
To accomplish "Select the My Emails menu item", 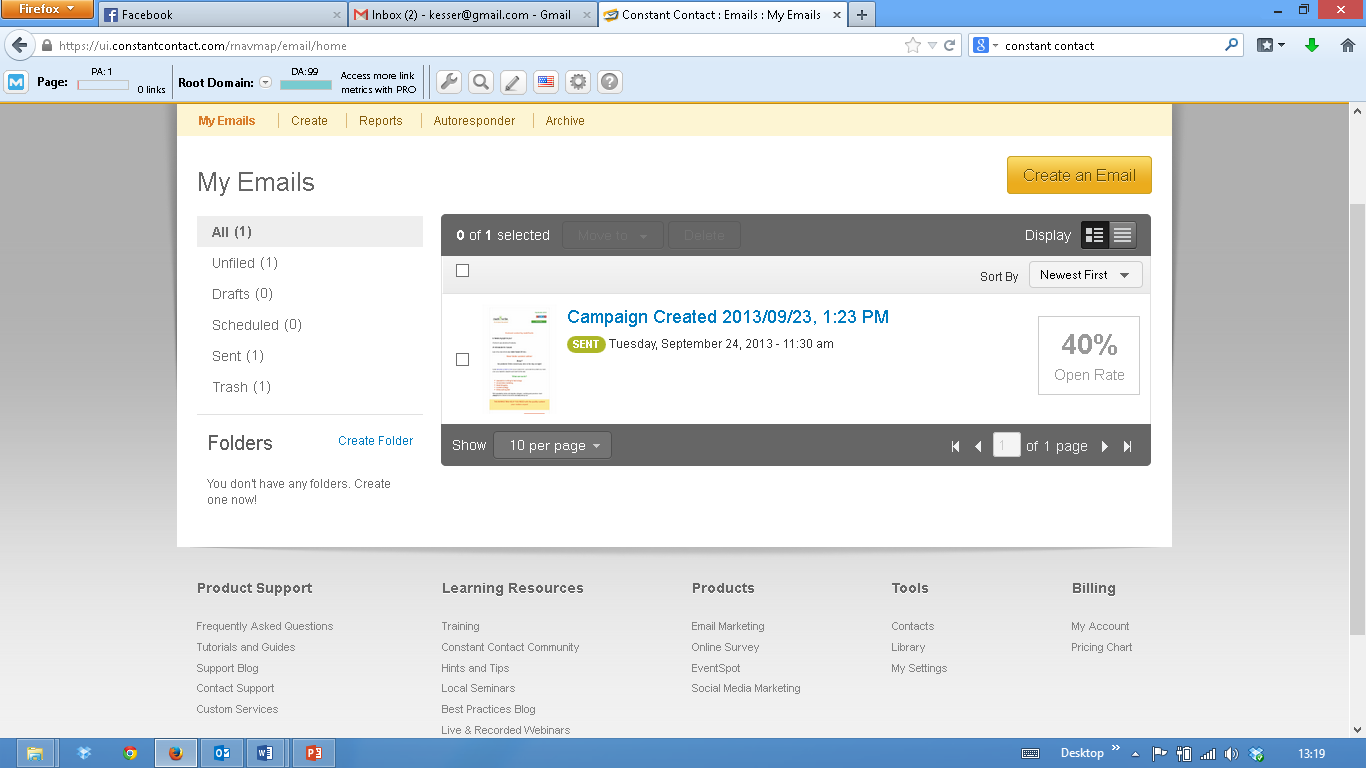I will click(227, 120).
